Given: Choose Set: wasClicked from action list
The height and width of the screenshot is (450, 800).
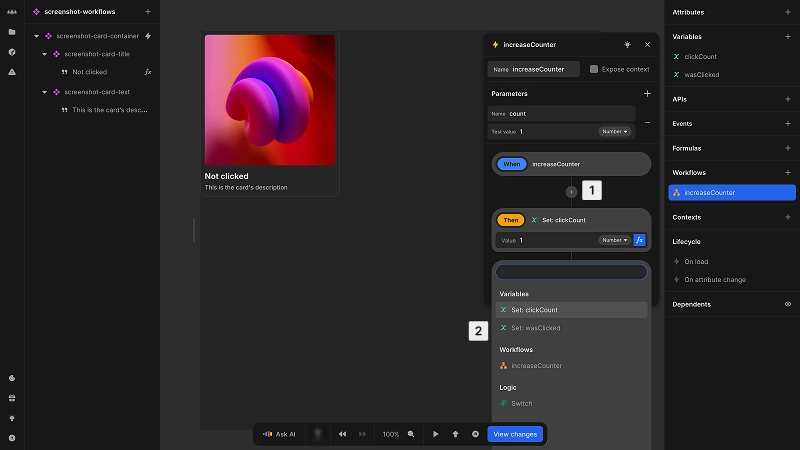Looking at the screenshot, I should point(571,328).
